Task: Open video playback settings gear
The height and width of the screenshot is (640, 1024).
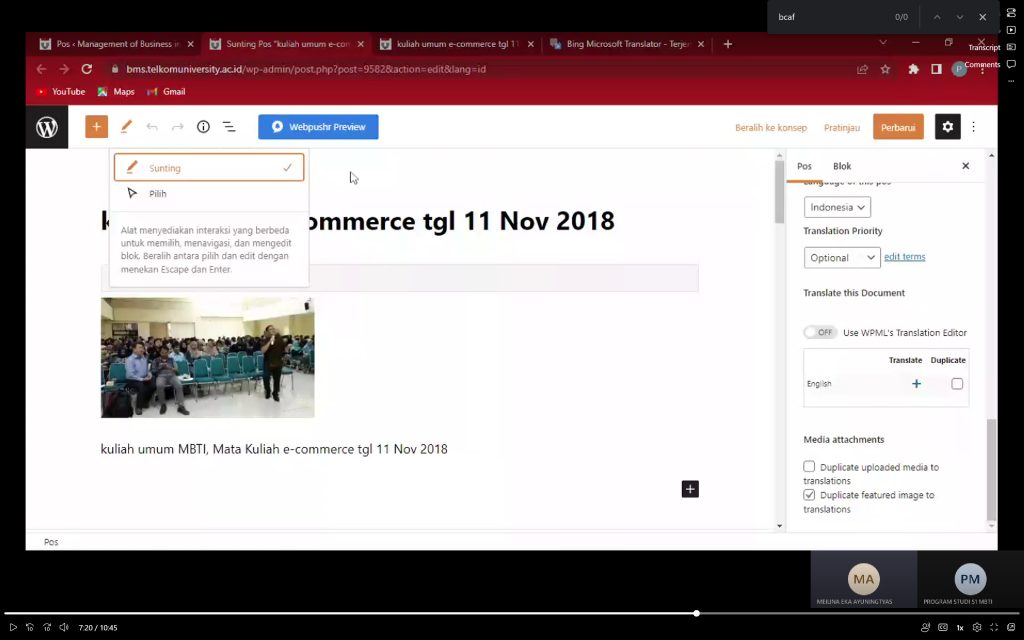Action: click(x=977, y=628)
